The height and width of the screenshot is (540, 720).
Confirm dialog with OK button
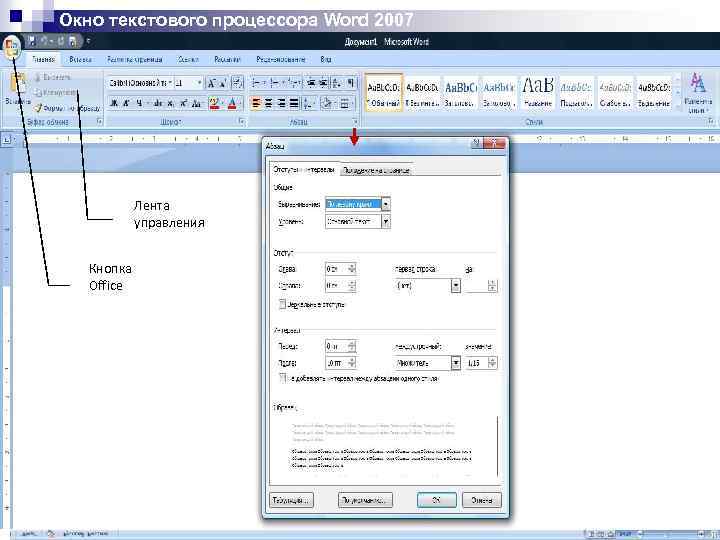point(437,500)
